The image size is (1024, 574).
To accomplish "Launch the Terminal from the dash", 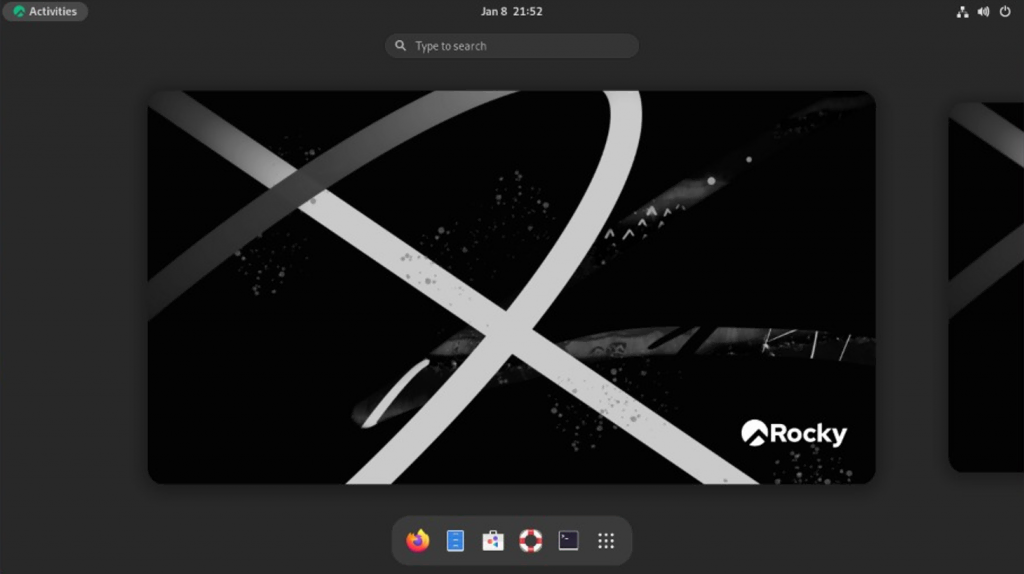I will (x=568, y=541).
